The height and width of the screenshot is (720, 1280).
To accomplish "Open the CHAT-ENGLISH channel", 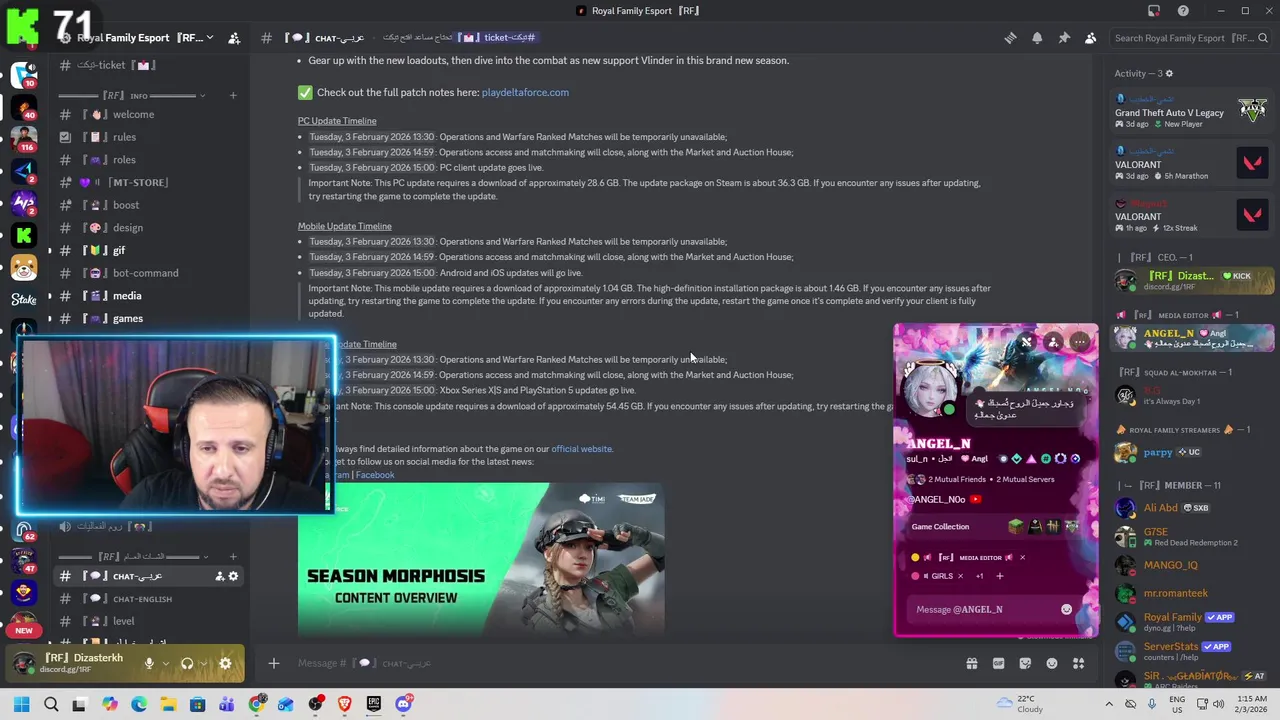I will (151, 599).
